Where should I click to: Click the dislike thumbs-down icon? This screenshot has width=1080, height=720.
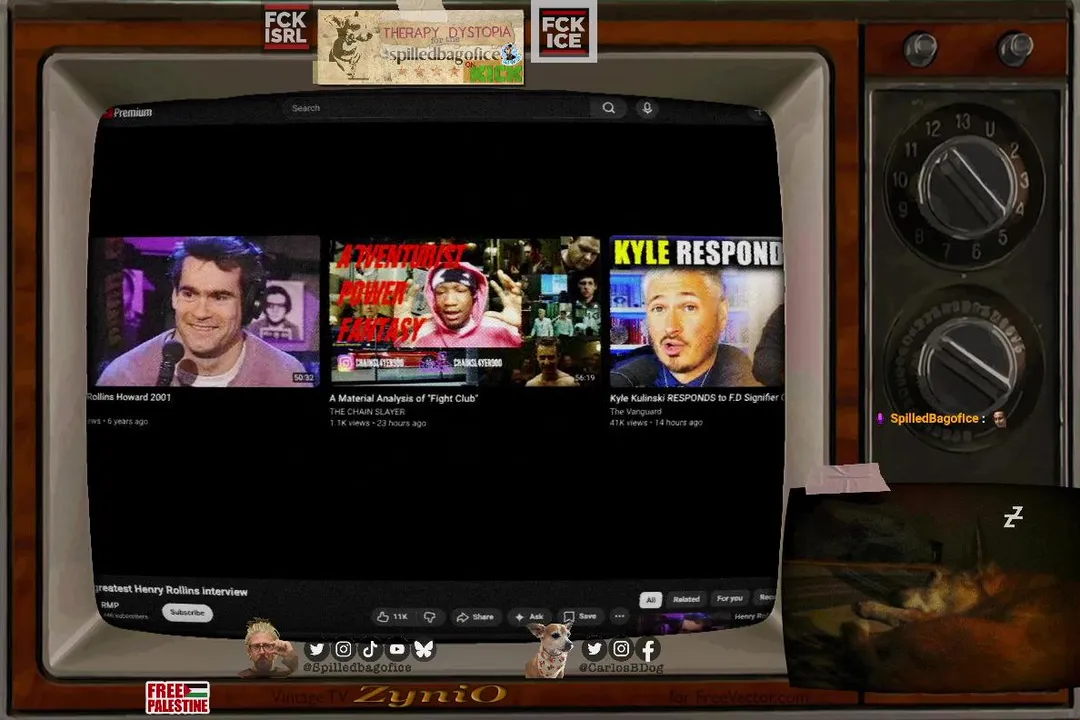[429, 617]
